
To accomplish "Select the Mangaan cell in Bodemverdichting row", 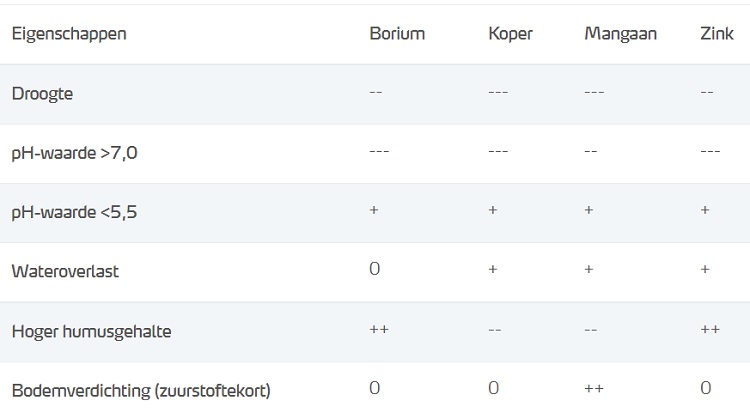I will pyautogui.click(x=594, y=389).
